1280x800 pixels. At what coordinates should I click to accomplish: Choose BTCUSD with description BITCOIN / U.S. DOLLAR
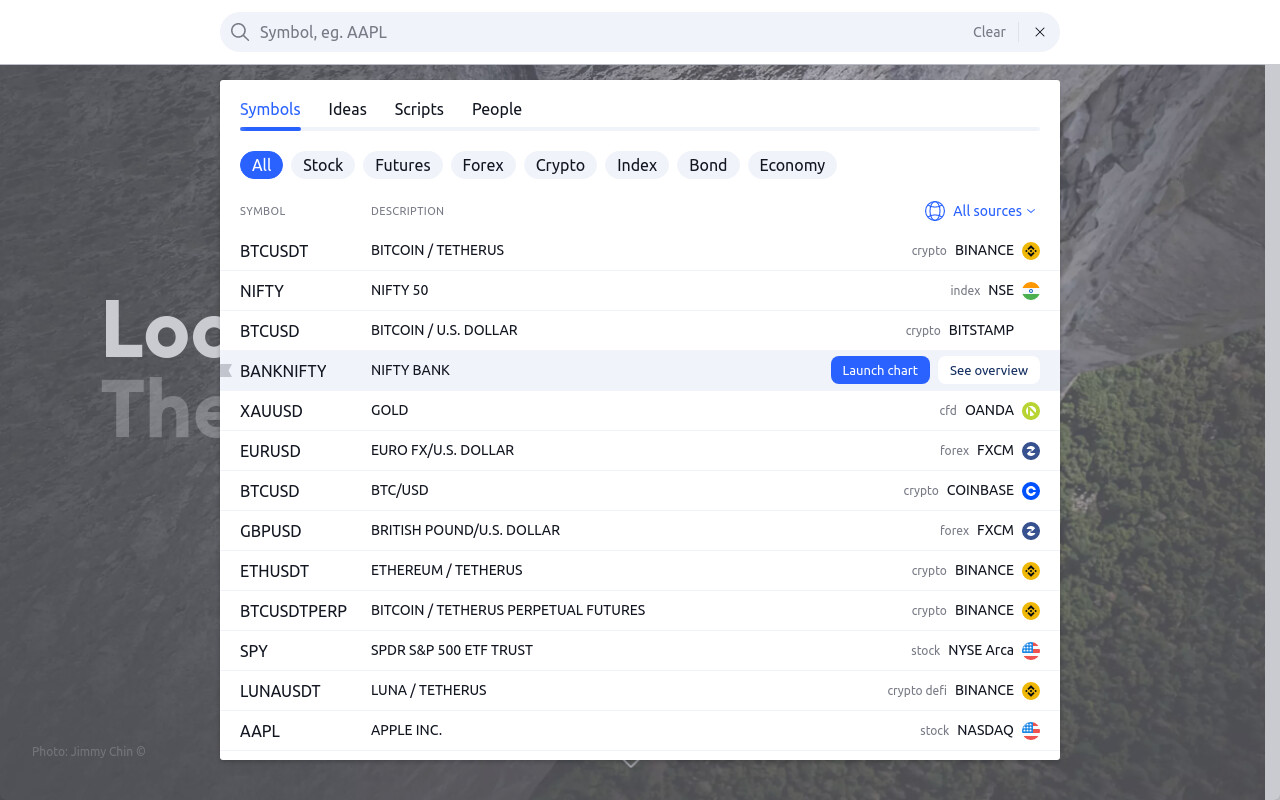point(270,331)
